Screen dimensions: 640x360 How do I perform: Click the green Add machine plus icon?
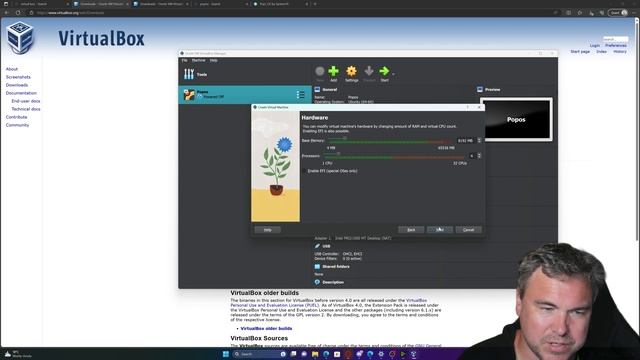click(333, 71)
